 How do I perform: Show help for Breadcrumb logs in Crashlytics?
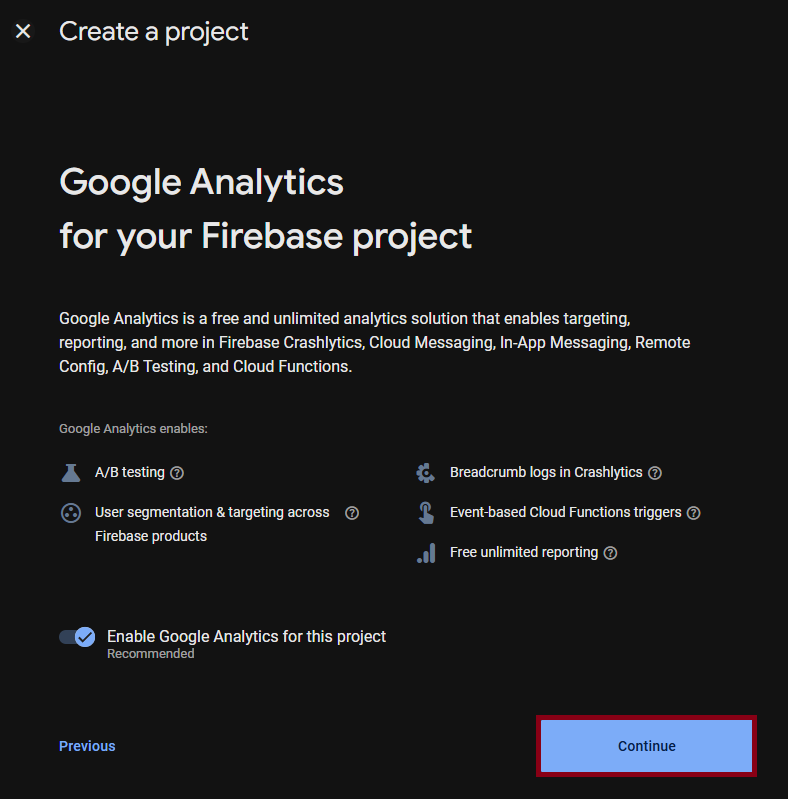pyautogui.click(x=654, y=473)
